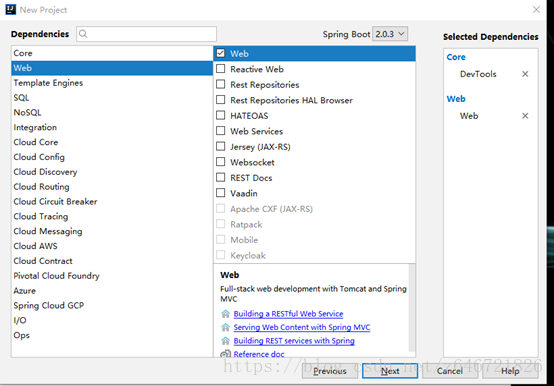The width and height of the screenshot is (554, 386).
Task: Click the search magnifier icon in Dependencies field
Action: (83, 34)
